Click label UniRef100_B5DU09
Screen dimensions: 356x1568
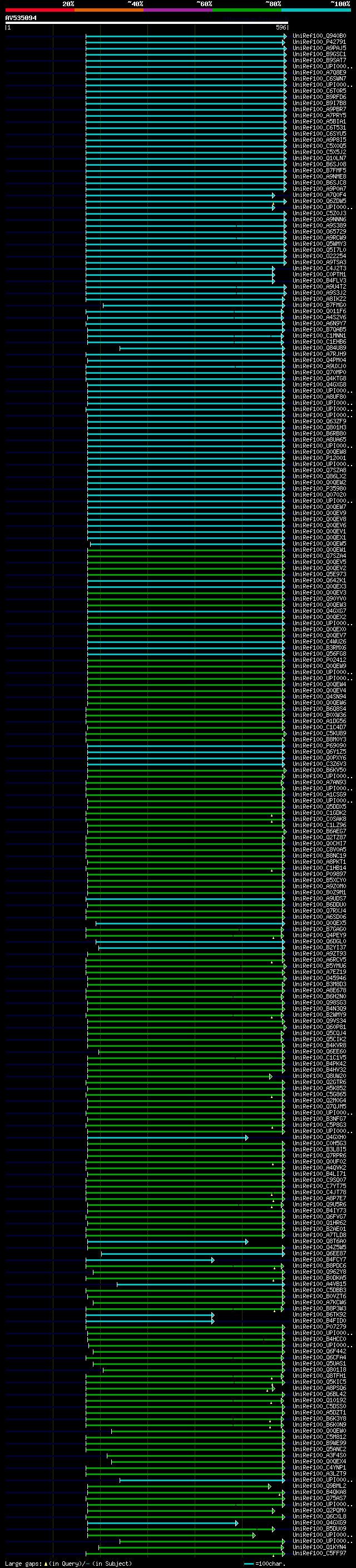point(319,1529)
